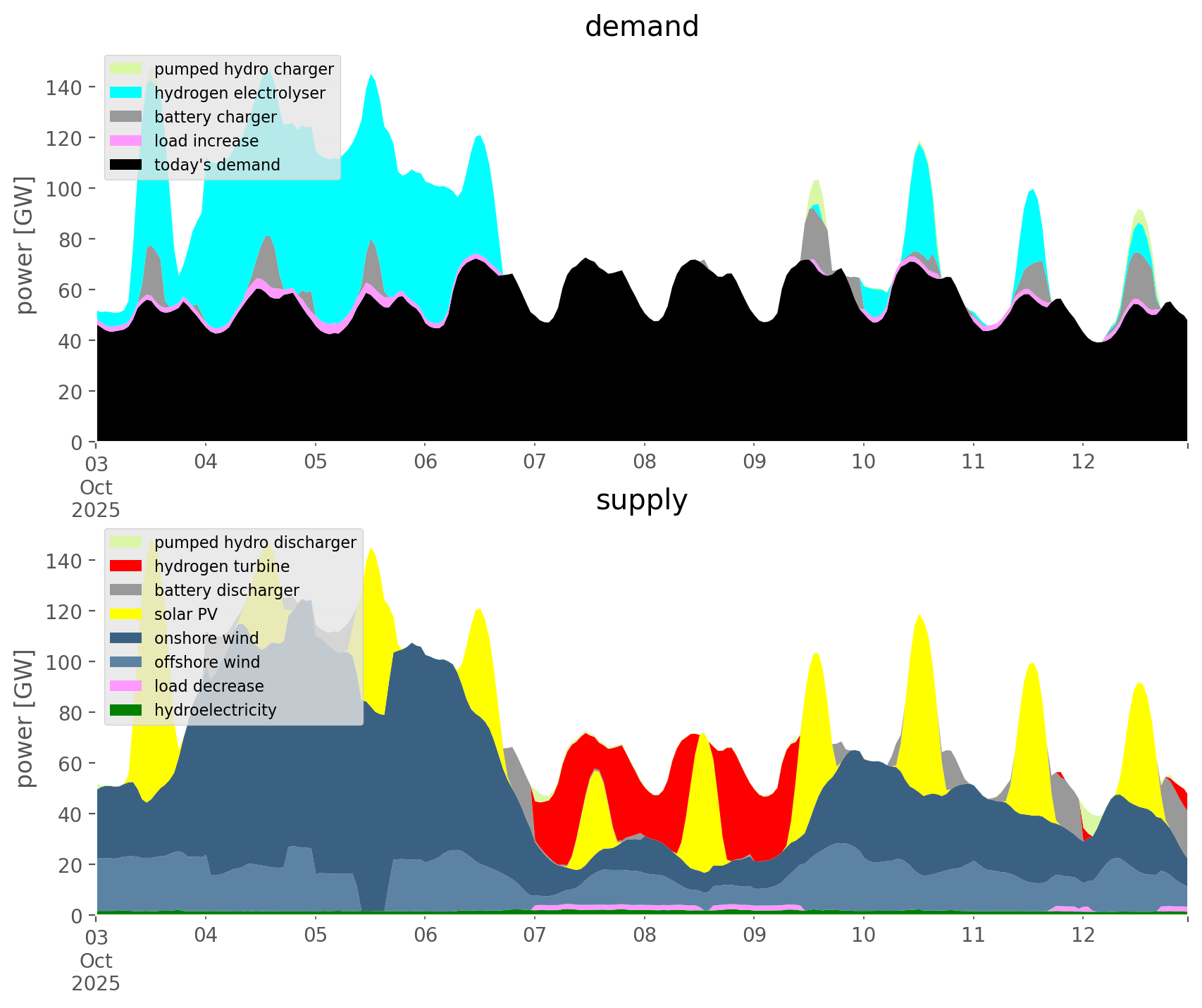Click the pumped hydro charger legend swatch
The width and height of the screenshot is (1202, 1008).
(127, 69)
